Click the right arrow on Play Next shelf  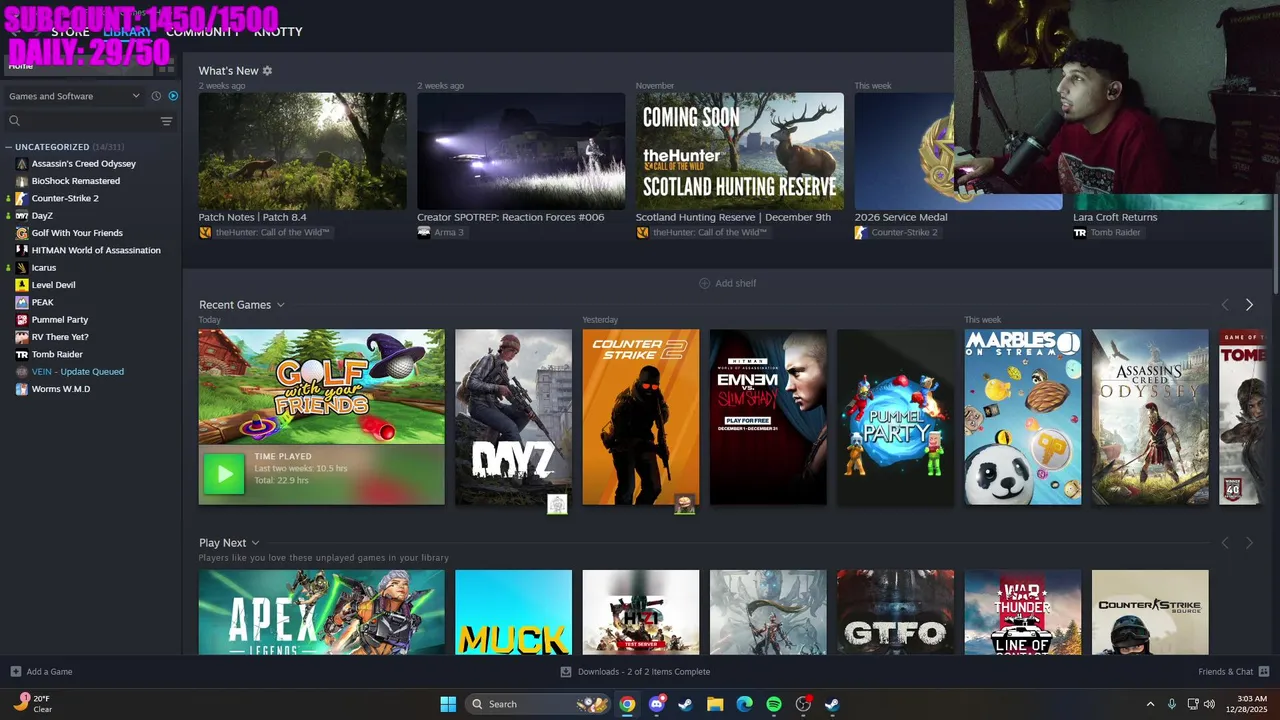point(1249,543)
